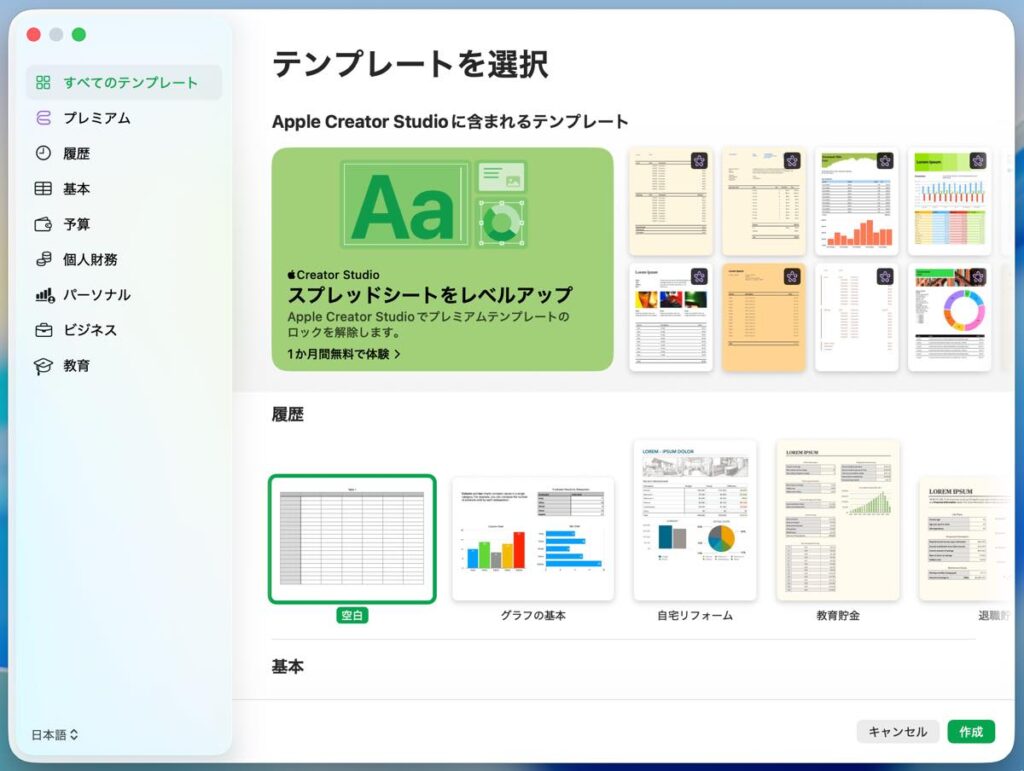Image resolution: width=1024 pixels, height=771 pixels.
Task: Select the 空白 blank template thumbnail
Action: tap(352, 539)
